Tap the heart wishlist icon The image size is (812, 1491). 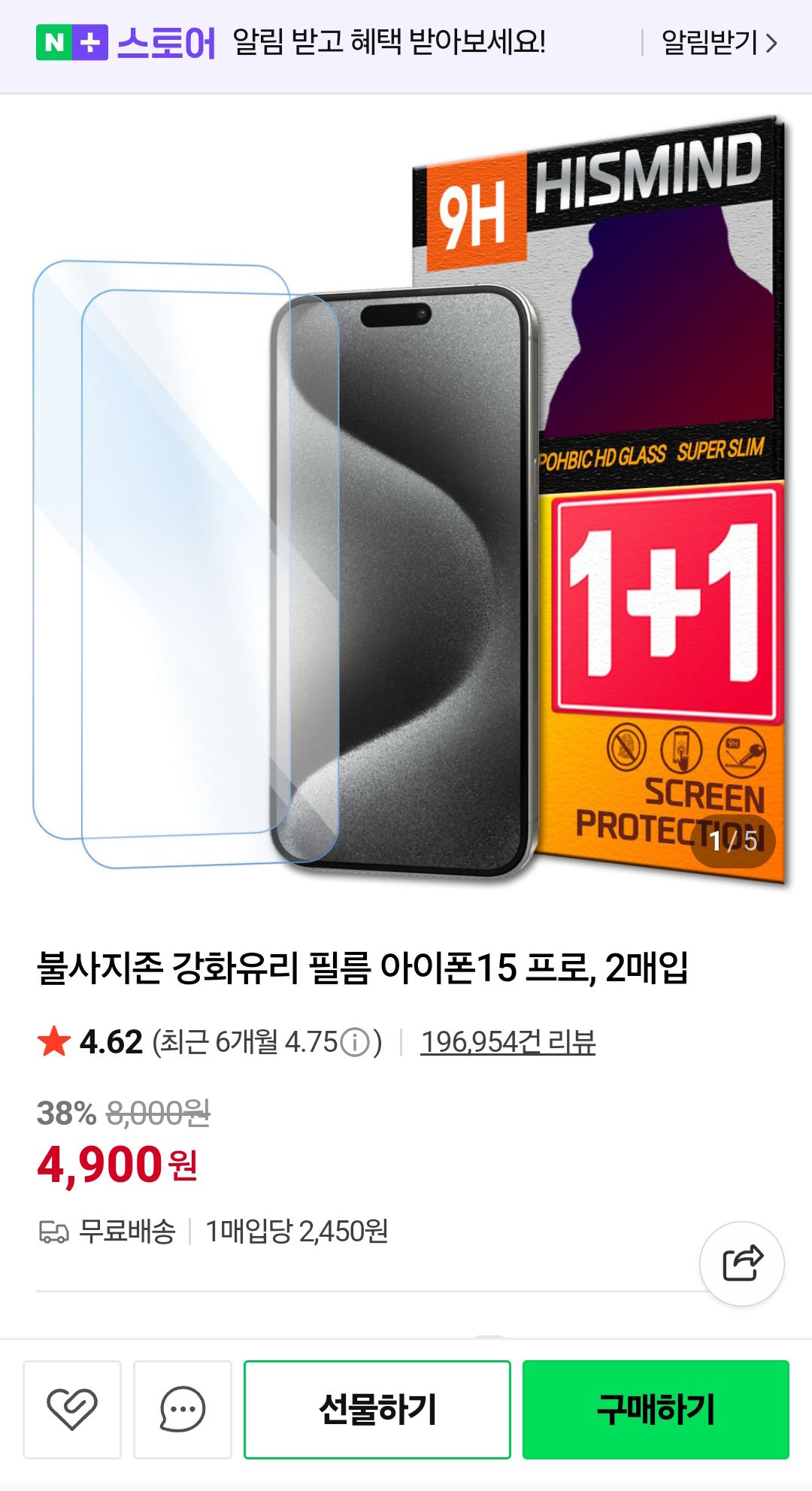pyautogui.click(x=72, y=1409)
